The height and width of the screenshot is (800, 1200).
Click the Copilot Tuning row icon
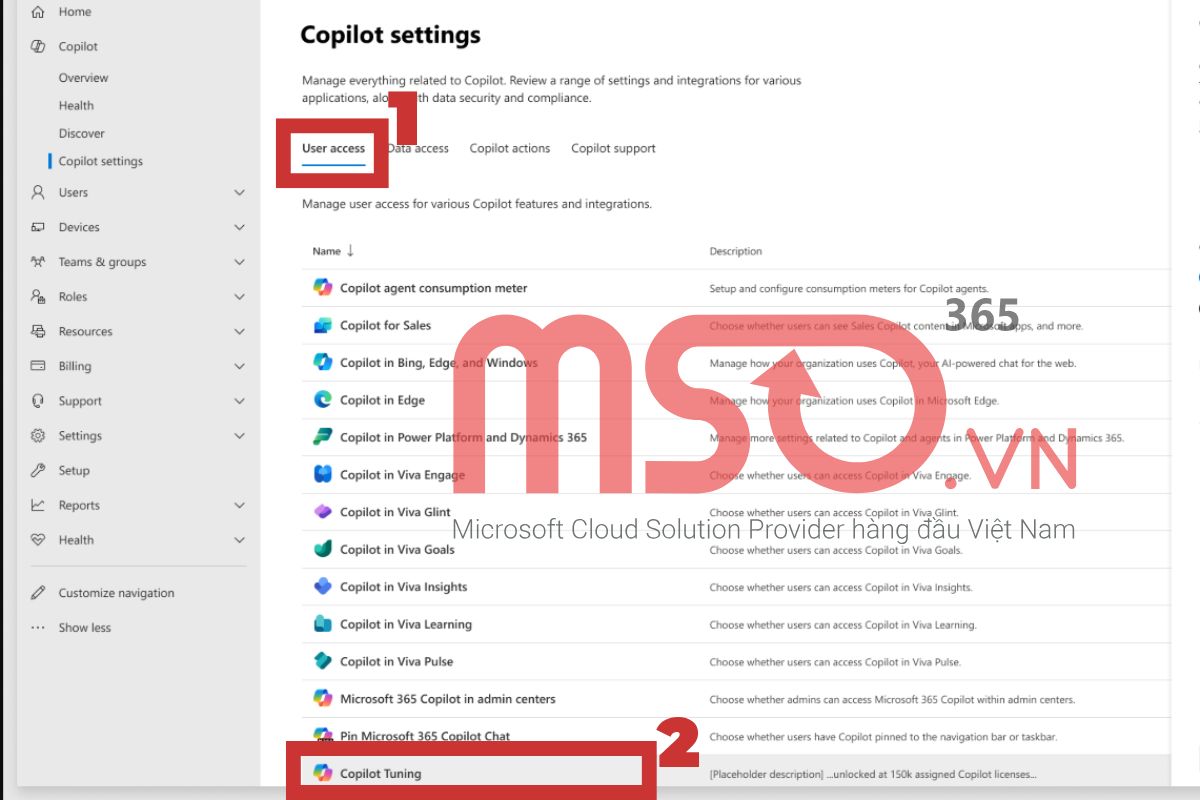[x=322, y=773]
